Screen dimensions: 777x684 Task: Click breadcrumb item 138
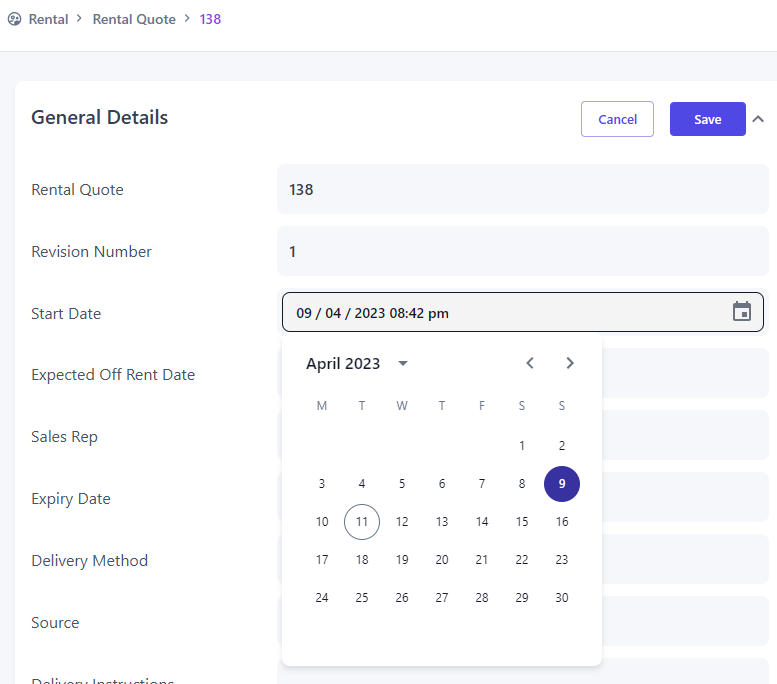[x=210, y=19]
